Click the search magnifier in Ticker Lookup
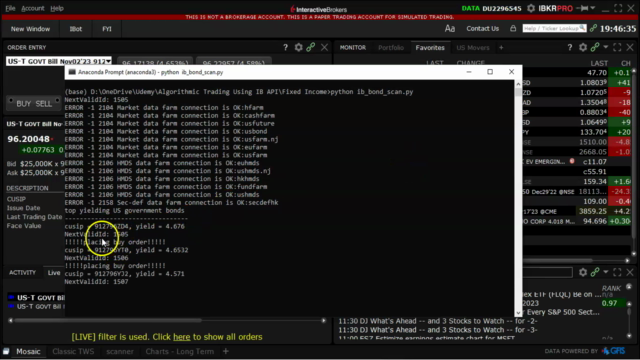This screenshot has width=640, height=360. pyautogui.click(x=582, y=28)
